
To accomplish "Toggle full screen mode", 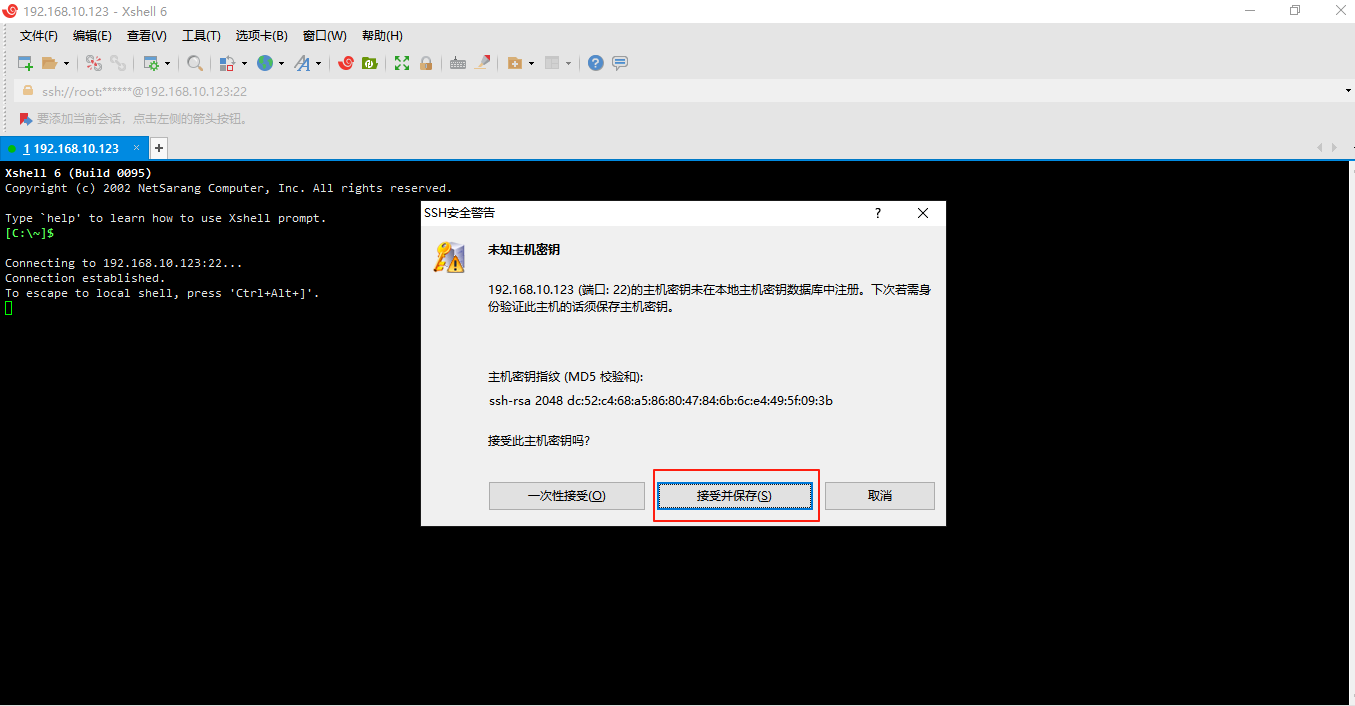I will [x=401, y=63].
